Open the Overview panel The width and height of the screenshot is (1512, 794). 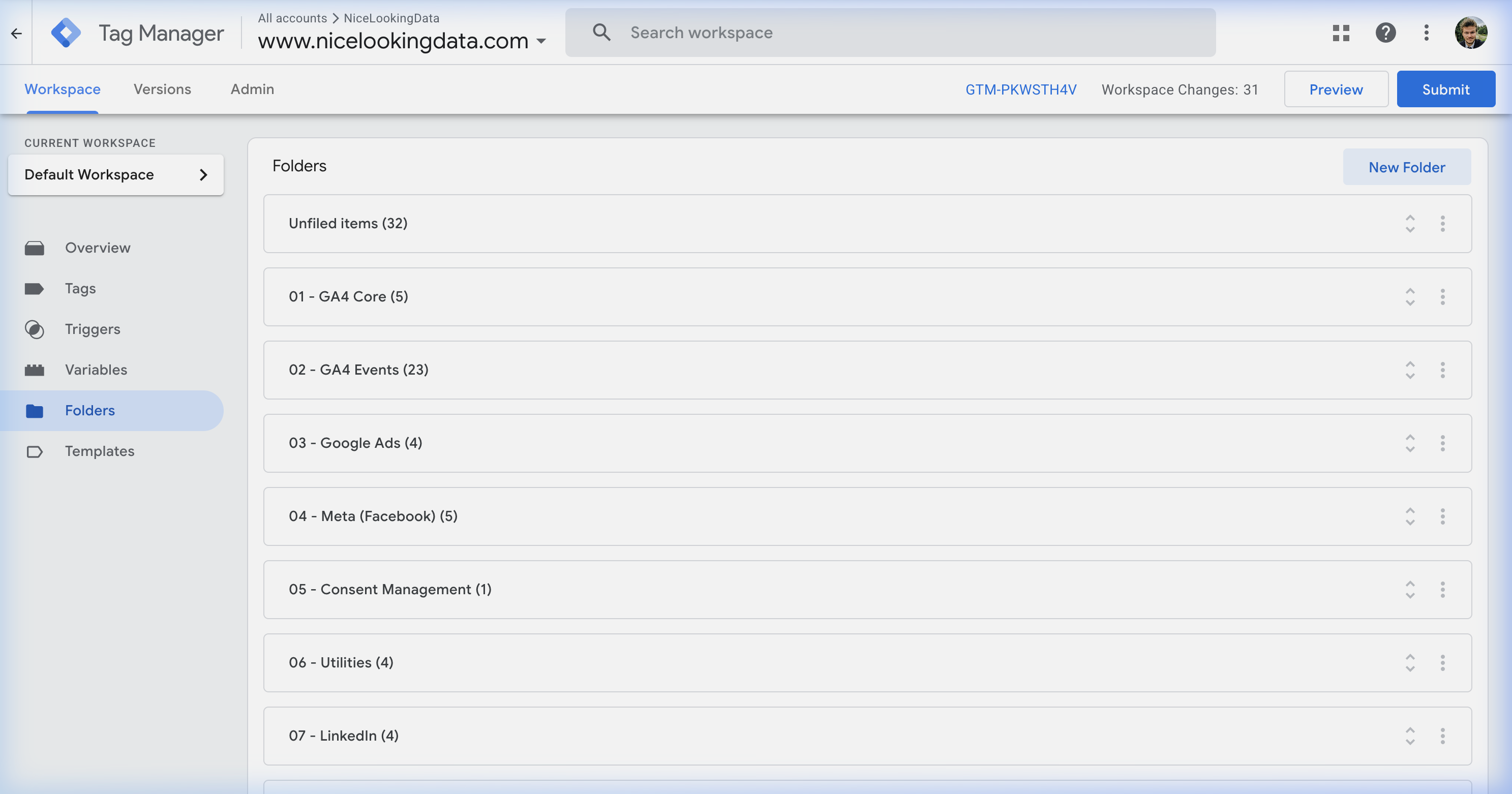pos(98,247)
